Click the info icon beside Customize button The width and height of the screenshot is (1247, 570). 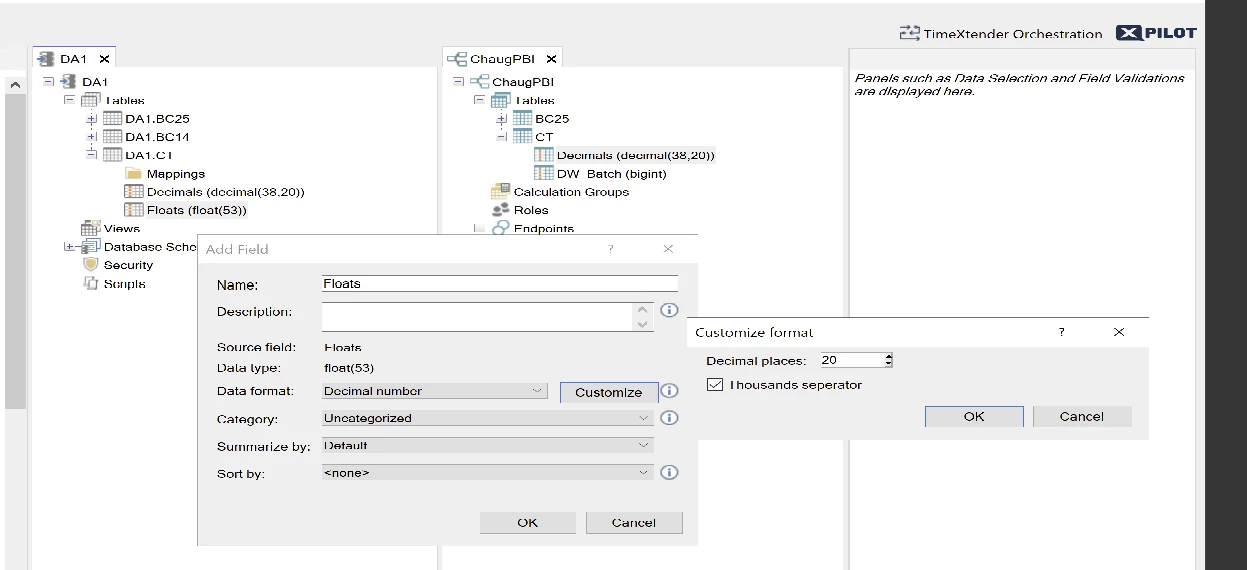pyautogui.click(x=670, y=391)
